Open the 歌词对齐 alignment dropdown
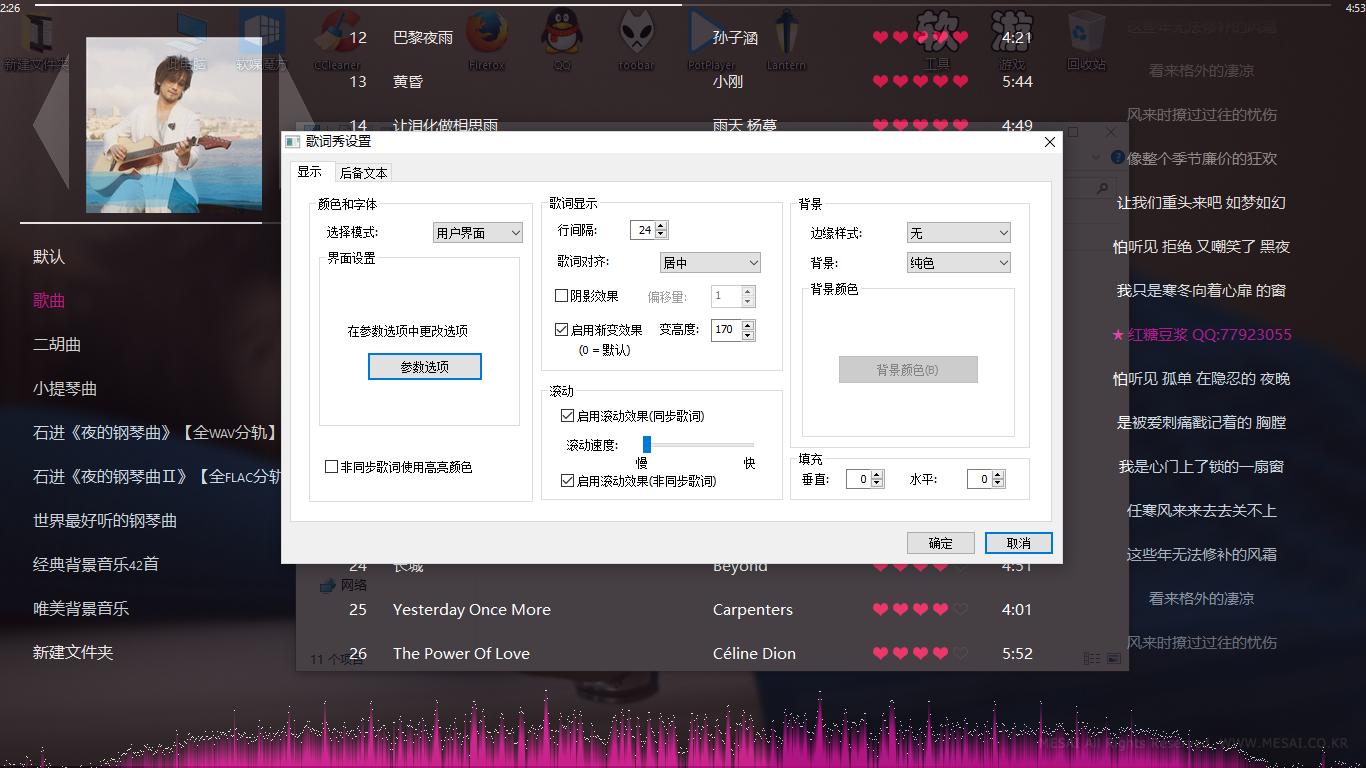Image resolution: width=1366 pixels, height=768 pixels. coord(710,262)
